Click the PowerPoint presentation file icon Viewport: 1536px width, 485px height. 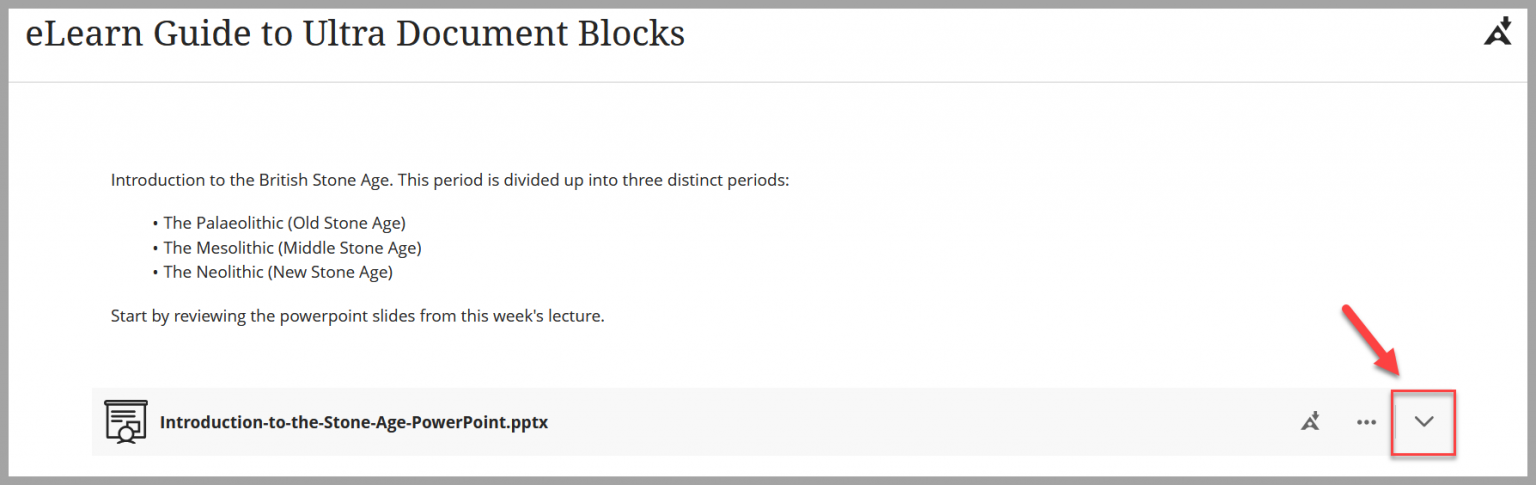tap(126, 422)
